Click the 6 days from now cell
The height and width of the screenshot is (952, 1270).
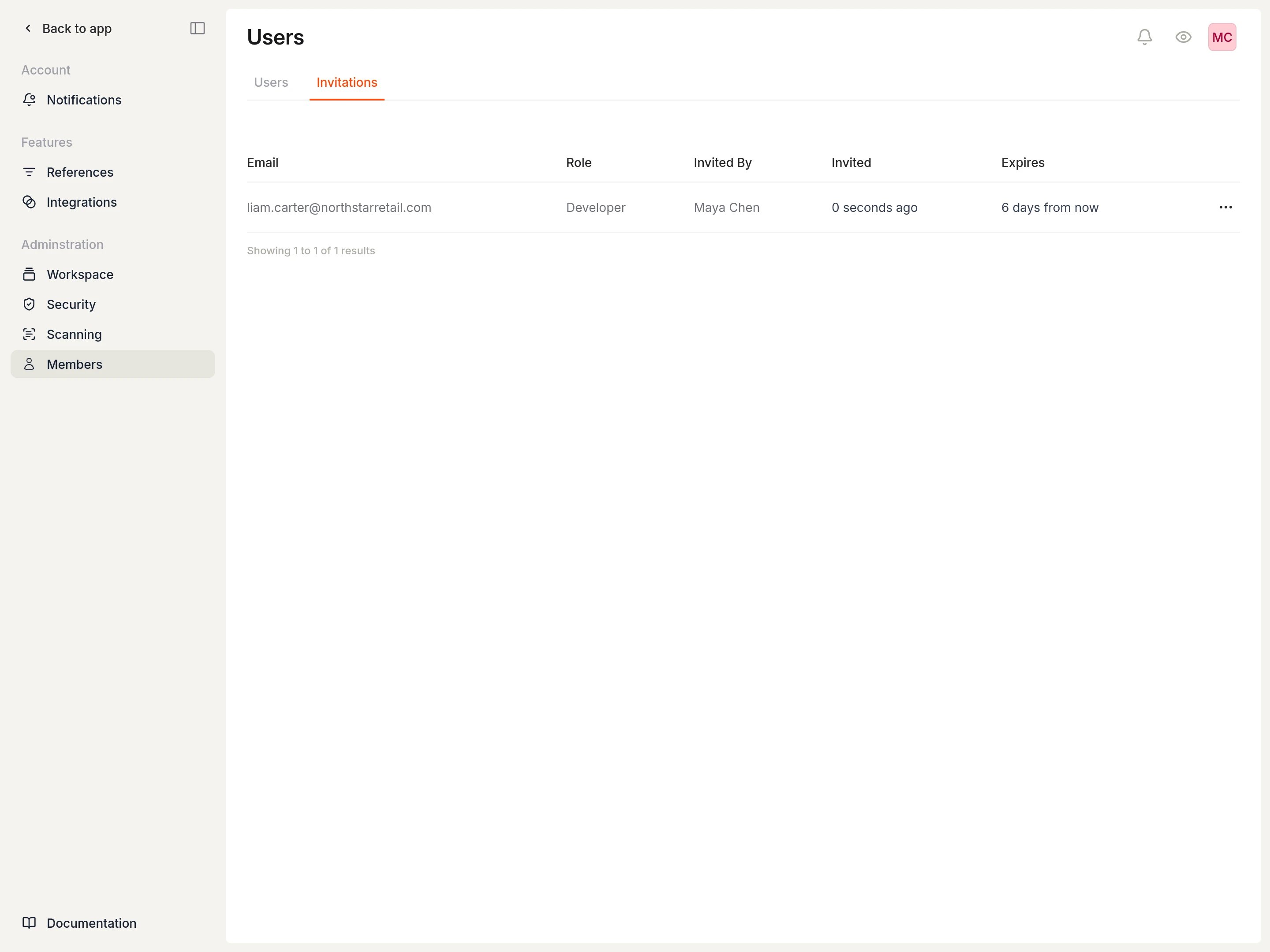(x=1050, y=207)
